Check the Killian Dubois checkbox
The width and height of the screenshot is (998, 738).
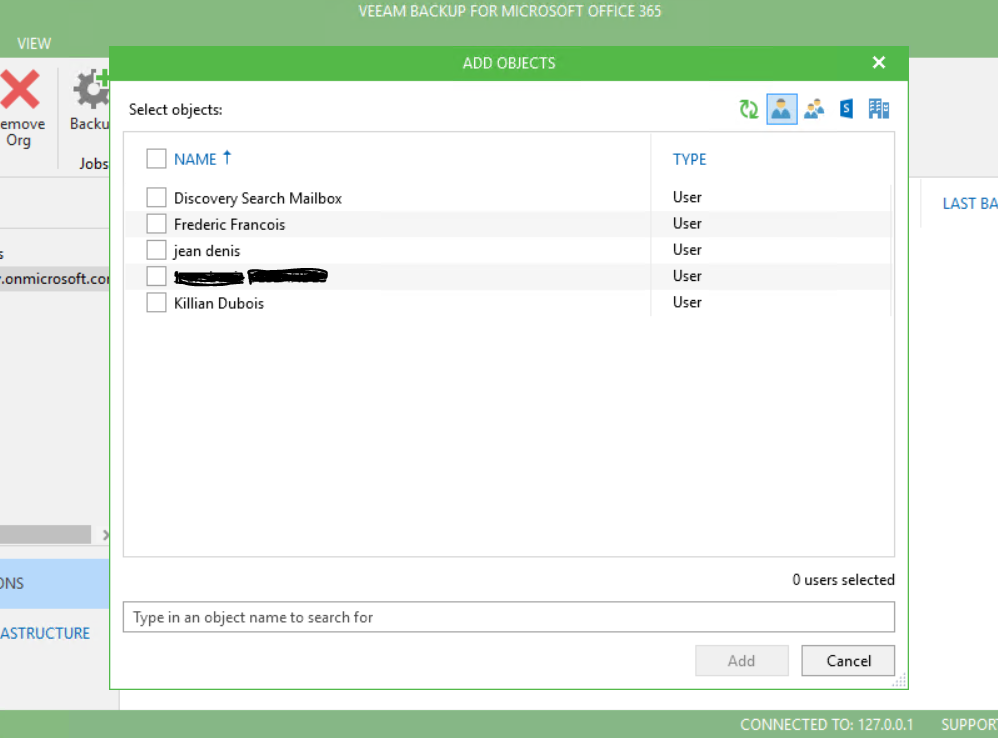click(157, 303)
